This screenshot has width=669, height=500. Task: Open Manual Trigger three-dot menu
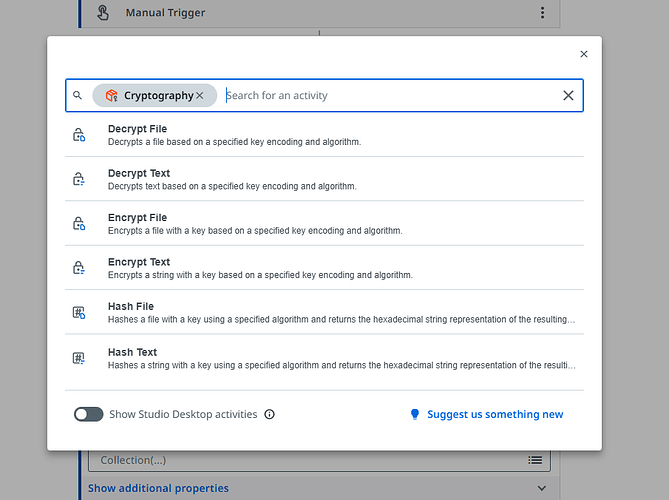coord(542,12)
